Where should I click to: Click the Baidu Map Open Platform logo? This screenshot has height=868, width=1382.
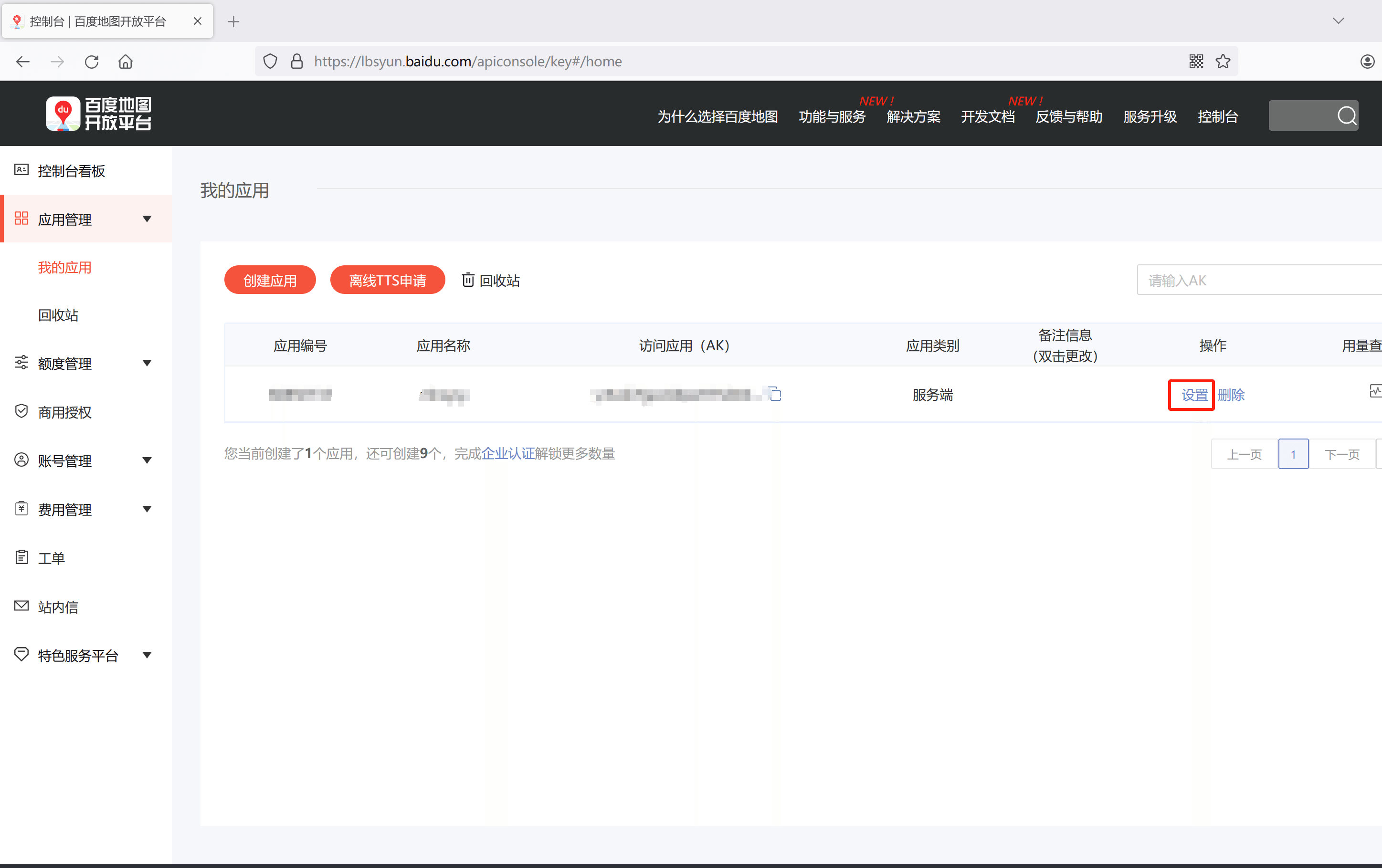pyautogui.click(x=99, y=114)
